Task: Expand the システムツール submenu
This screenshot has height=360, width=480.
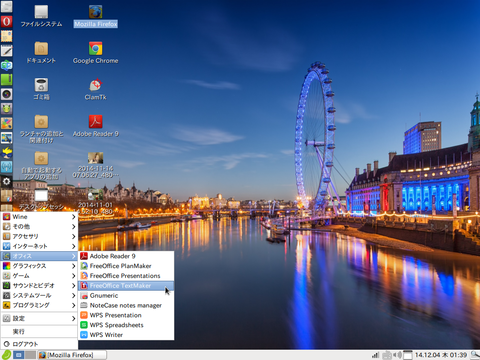Action: (39, 295)
